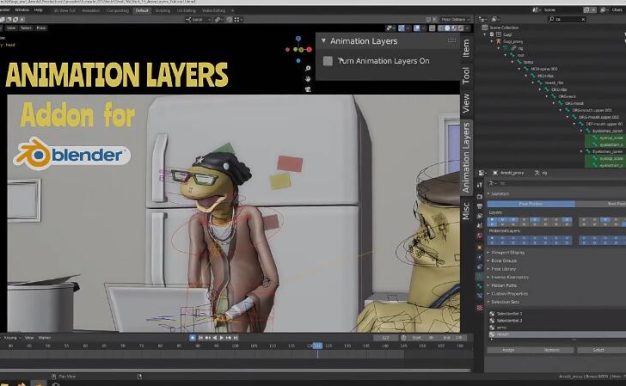Image resolution: width=626 pixels, height=386 pixels.
Task: Open the Object Data armature tab icon
Action: click(479, 276)
